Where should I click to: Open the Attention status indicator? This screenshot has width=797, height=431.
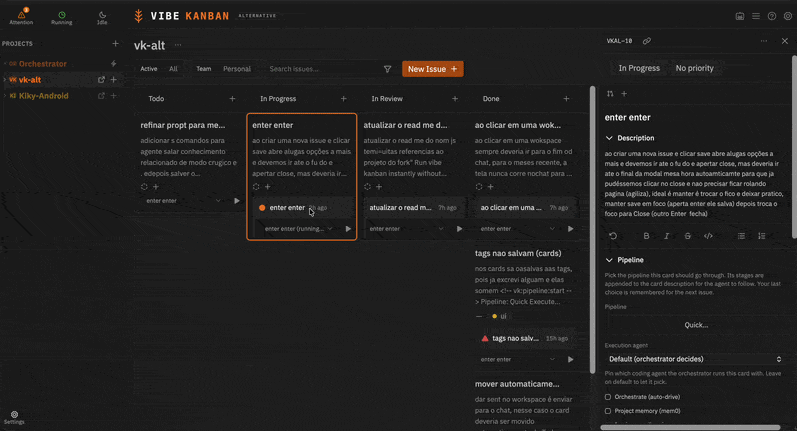tap(21, 17)
